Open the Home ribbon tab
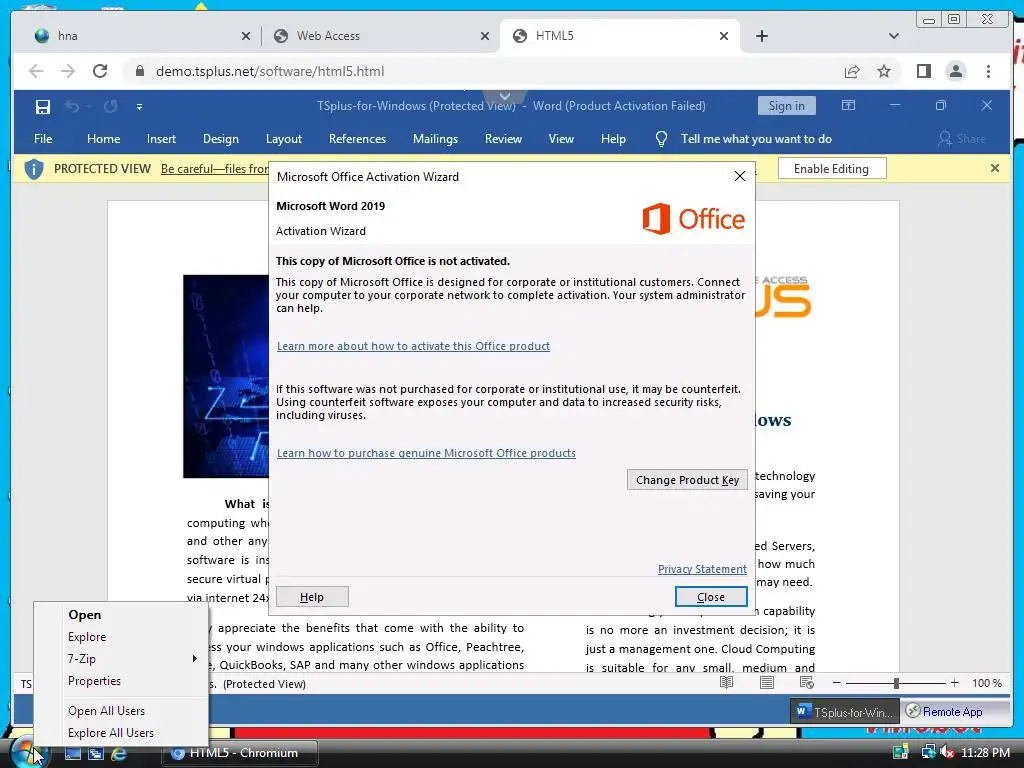 (103, 138)
